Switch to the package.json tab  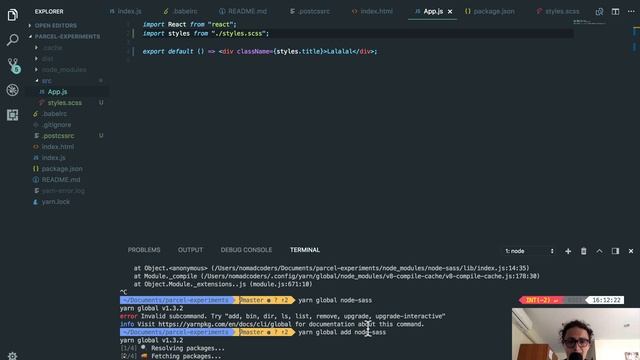[x=489, y=11]
